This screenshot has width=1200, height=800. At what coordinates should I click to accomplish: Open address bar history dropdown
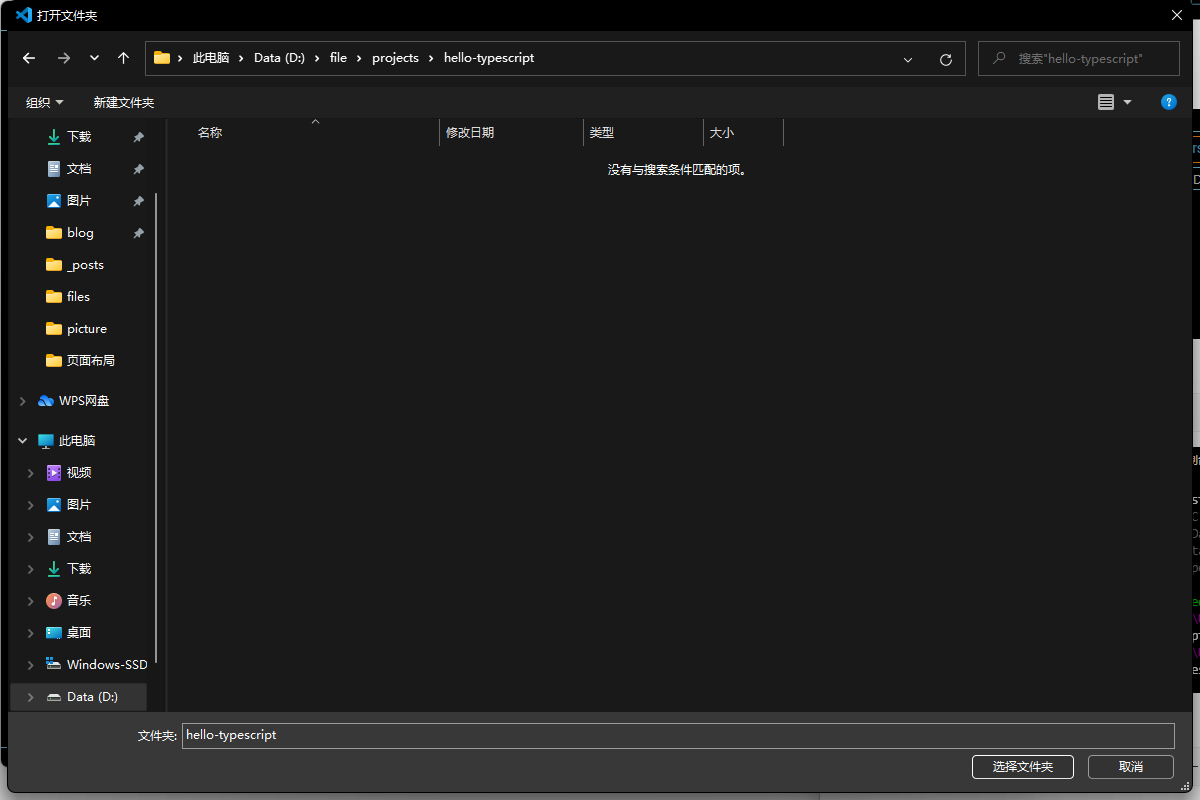coord(908,59)
